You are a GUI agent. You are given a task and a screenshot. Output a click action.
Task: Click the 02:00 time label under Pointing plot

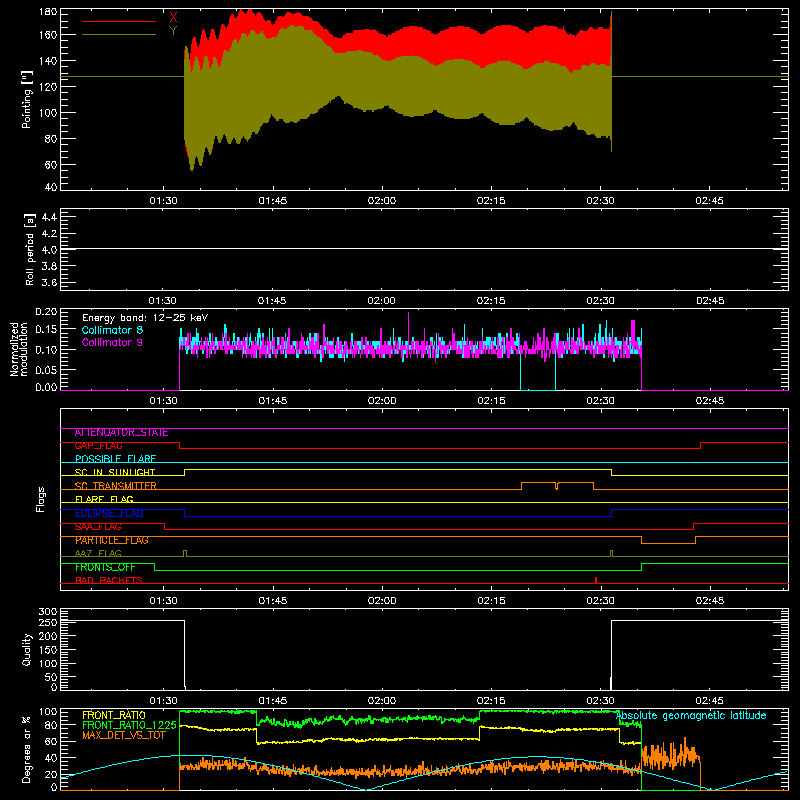tap(382, 201)
